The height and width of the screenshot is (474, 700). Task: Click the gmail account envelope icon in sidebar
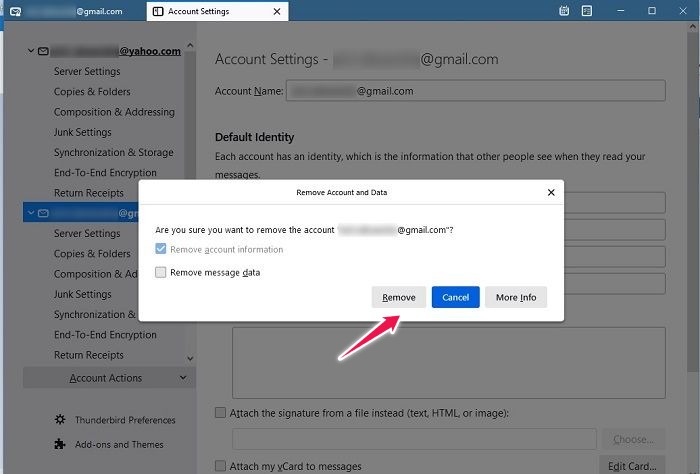[x=43, y=213]
